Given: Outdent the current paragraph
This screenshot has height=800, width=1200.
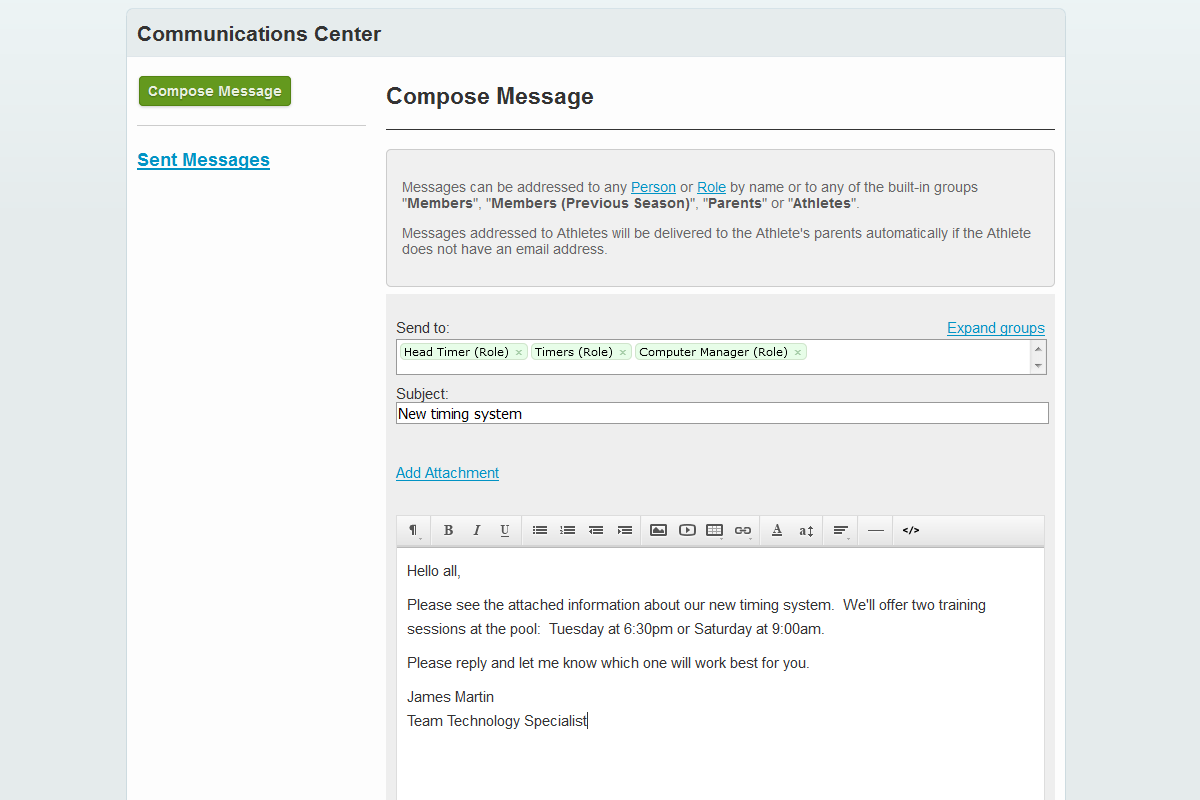Looking at the screenshot, I should [x=596, y=530].
